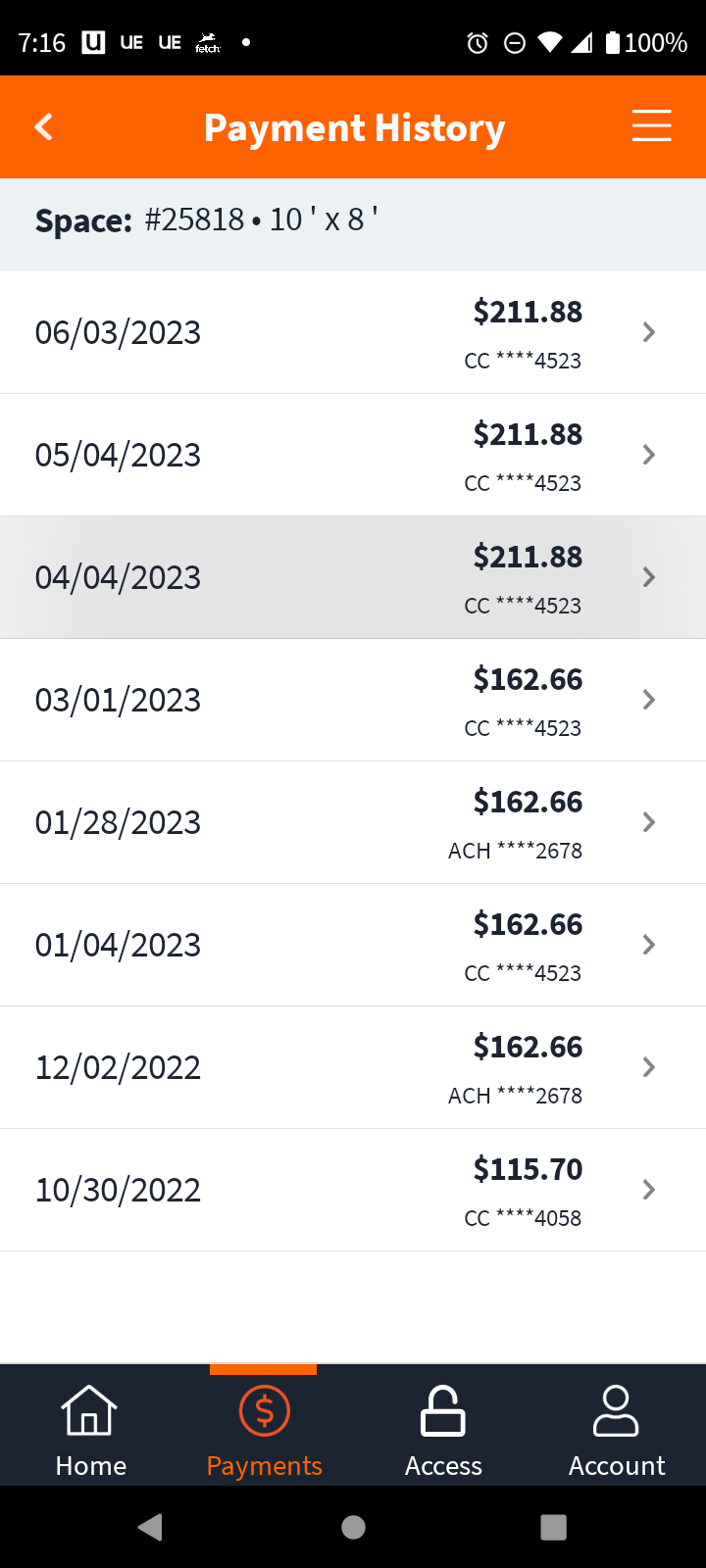Switch to the Account tab label
The width and height of the screenshot is (706, 1568).
click(x=617, y=1466)
